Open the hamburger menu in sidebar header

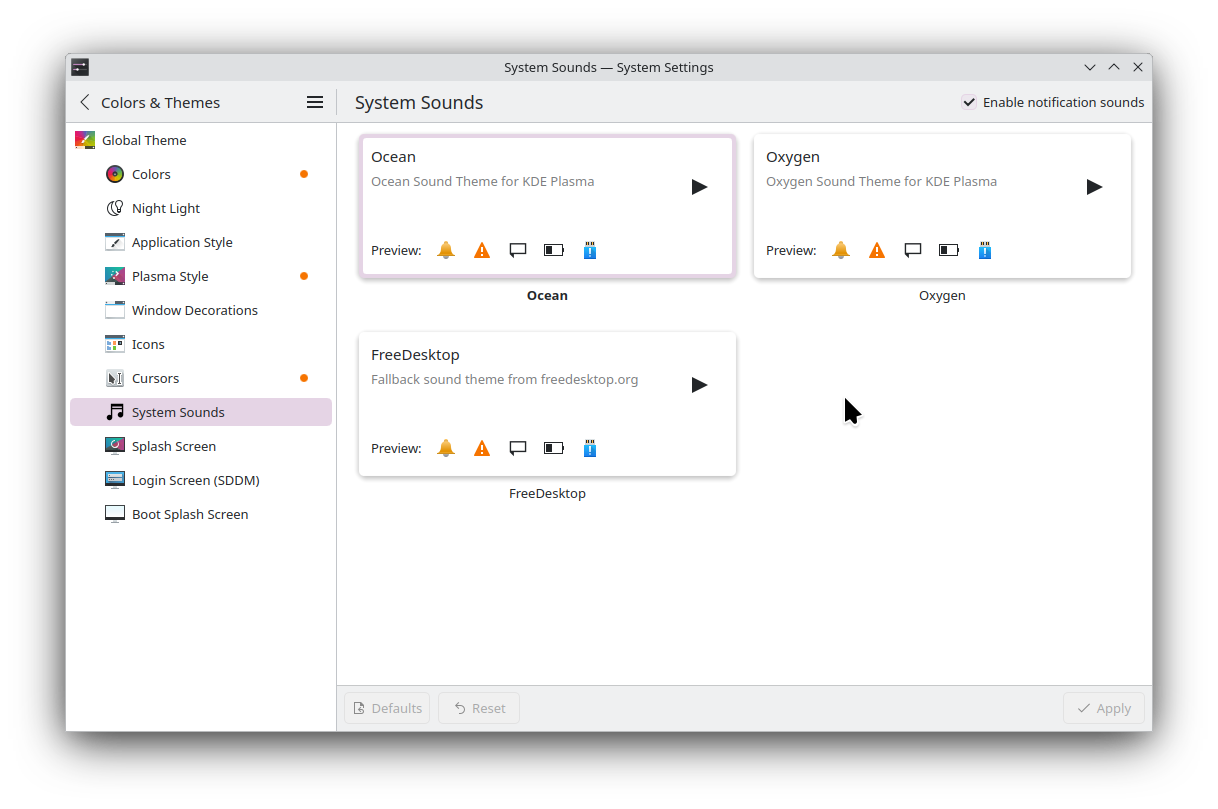[314, 102]
